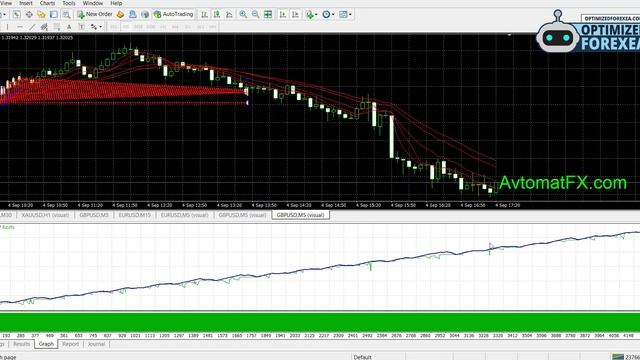The height and width of the screenshot is (360, 640).
Task: Switch to the GBPUSD,M5 chart tab
Action: click(x=94, y=215)
